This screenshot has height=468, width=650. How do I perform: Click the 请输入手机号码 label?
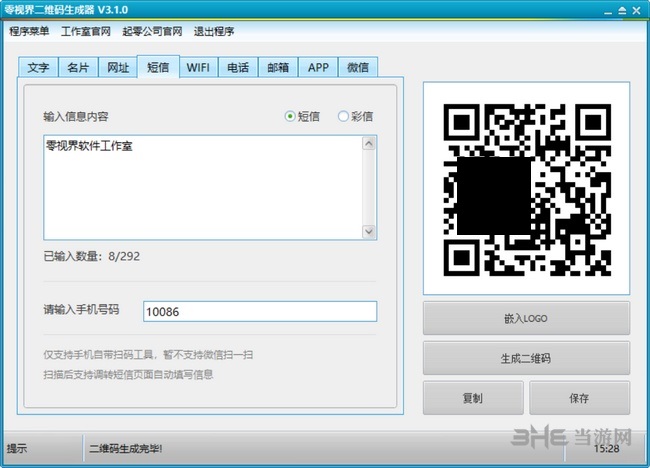coord(81,309)
